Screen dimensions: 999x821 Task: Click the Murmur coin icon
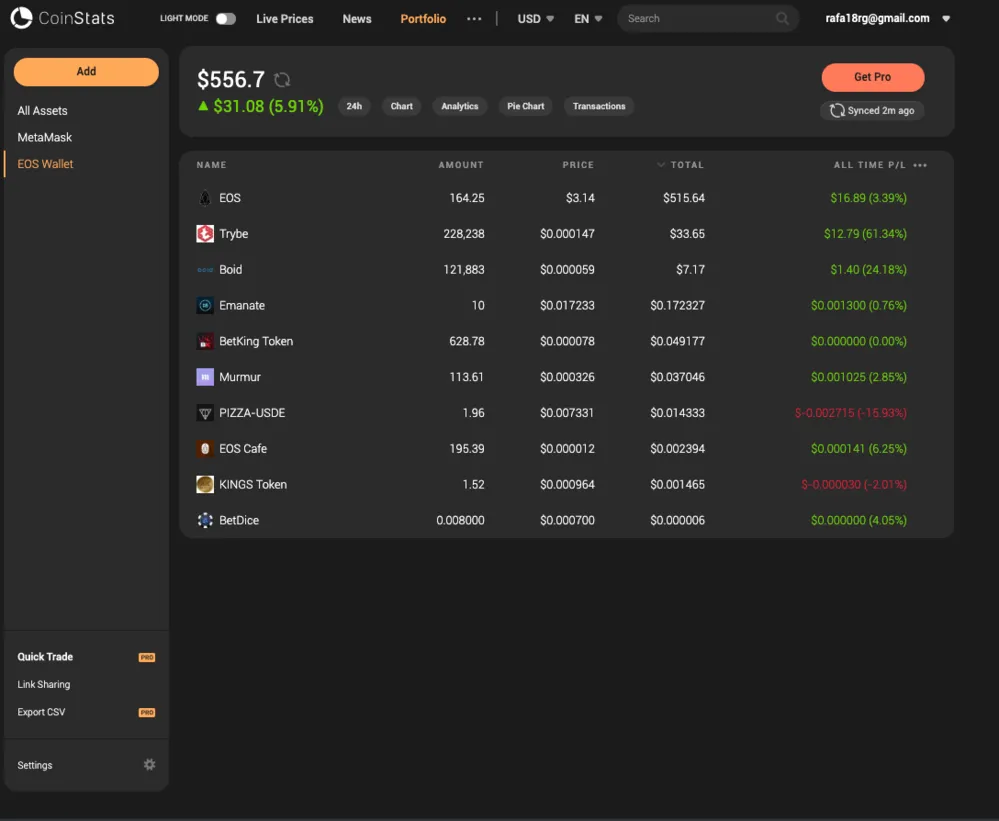coord(205,377)
